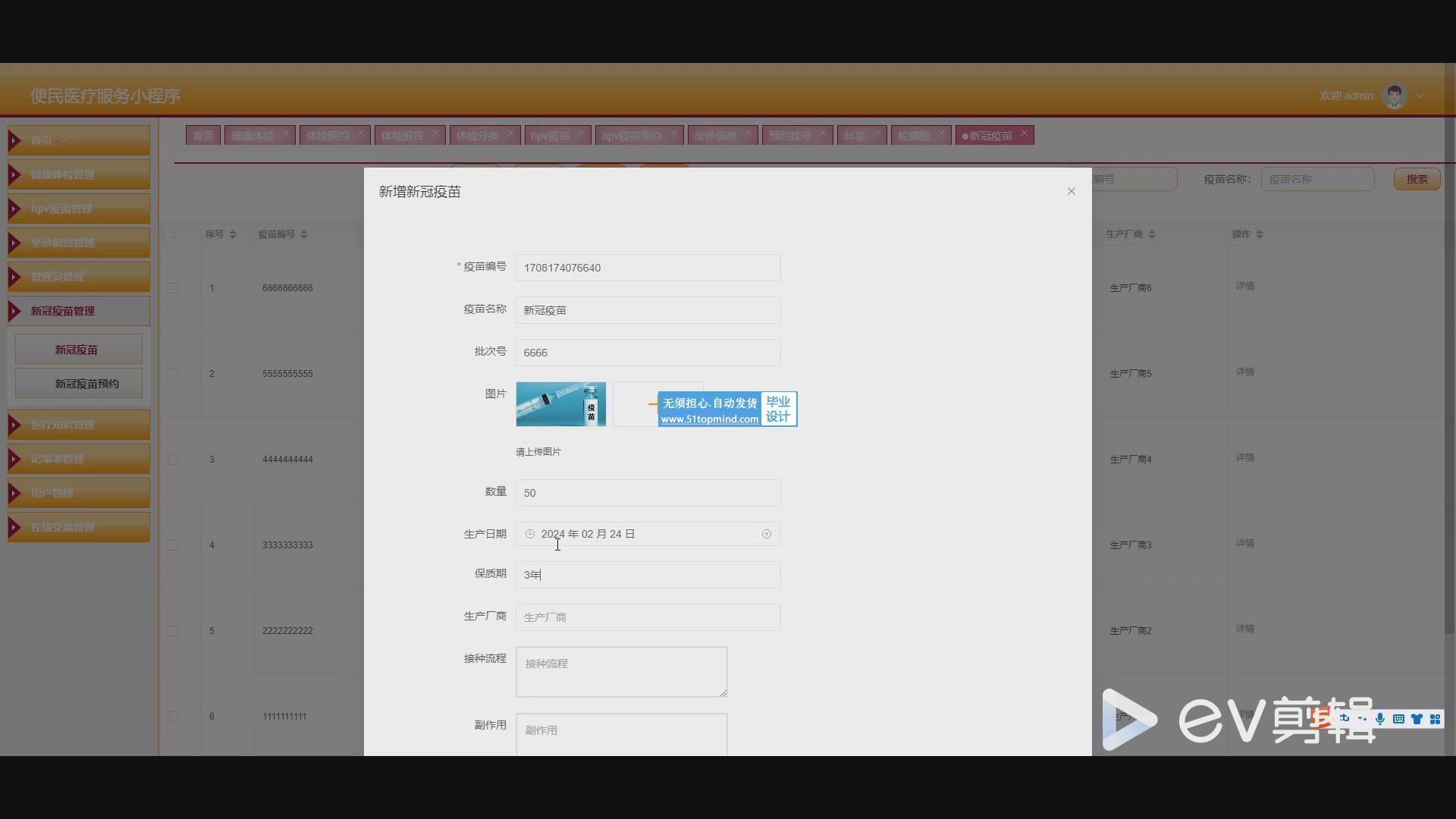This screenshot has width=1456, height=819.
Task: Expand 健康体检管理 sidebar menu
Action: pos(79,174)
